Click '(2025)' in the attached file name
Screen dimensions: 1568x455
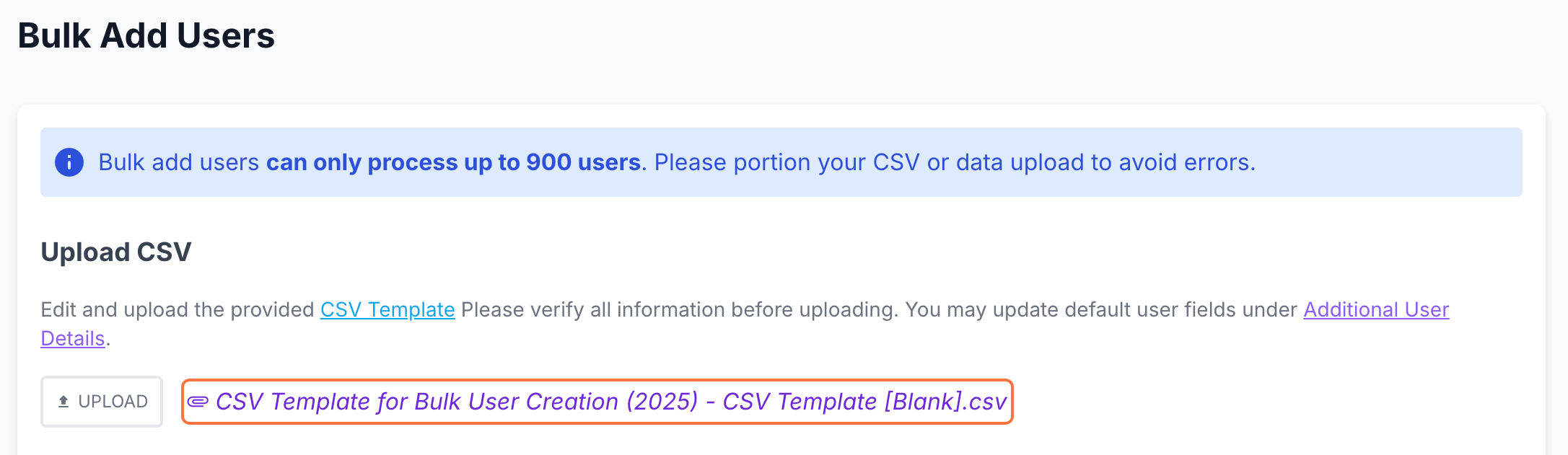tap(662, 402)
